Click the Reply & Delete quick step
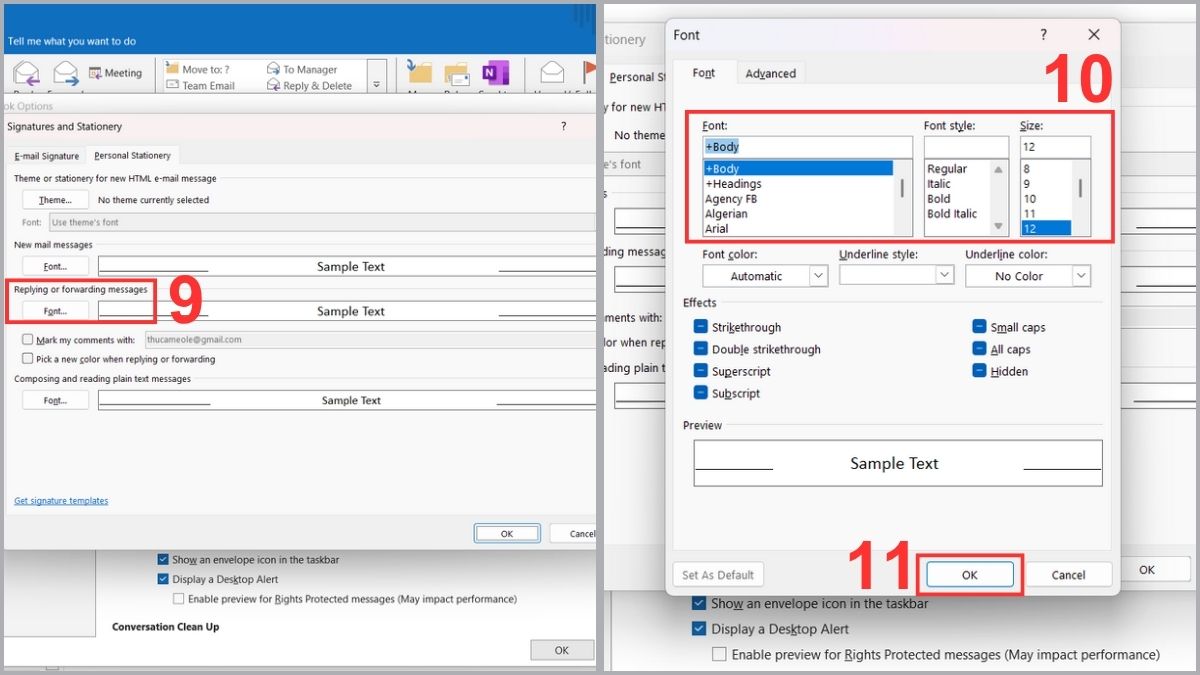Viewport: 1200px width, 675px height. pyautogui.click(x=309, y=86)
